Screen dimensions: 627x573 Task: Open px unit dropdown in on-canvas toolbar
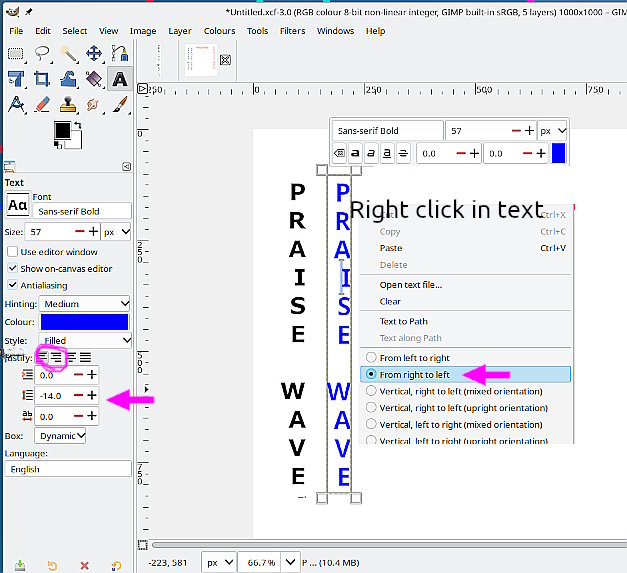tap(552, 131)
